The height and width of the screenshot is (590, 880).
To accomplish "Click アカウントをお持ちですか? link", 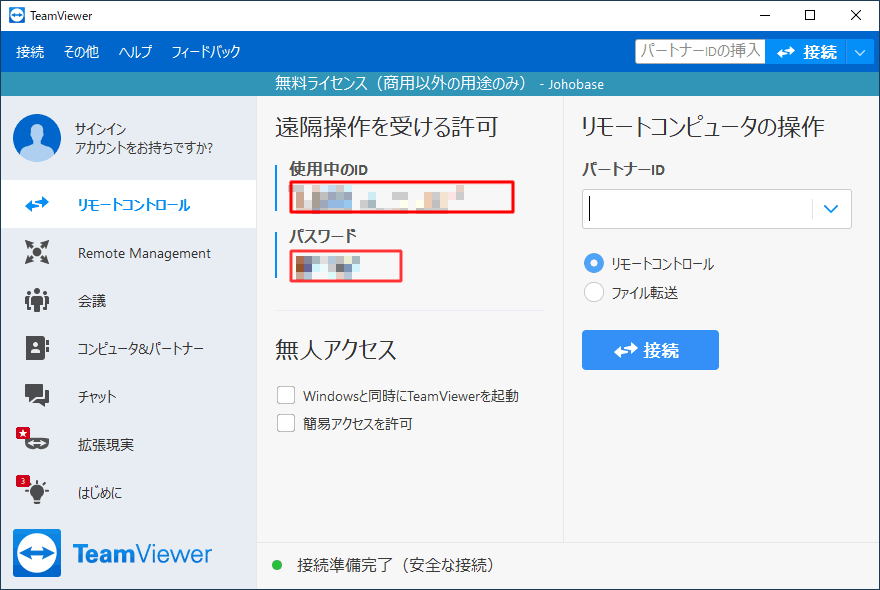I will (144, 148).
